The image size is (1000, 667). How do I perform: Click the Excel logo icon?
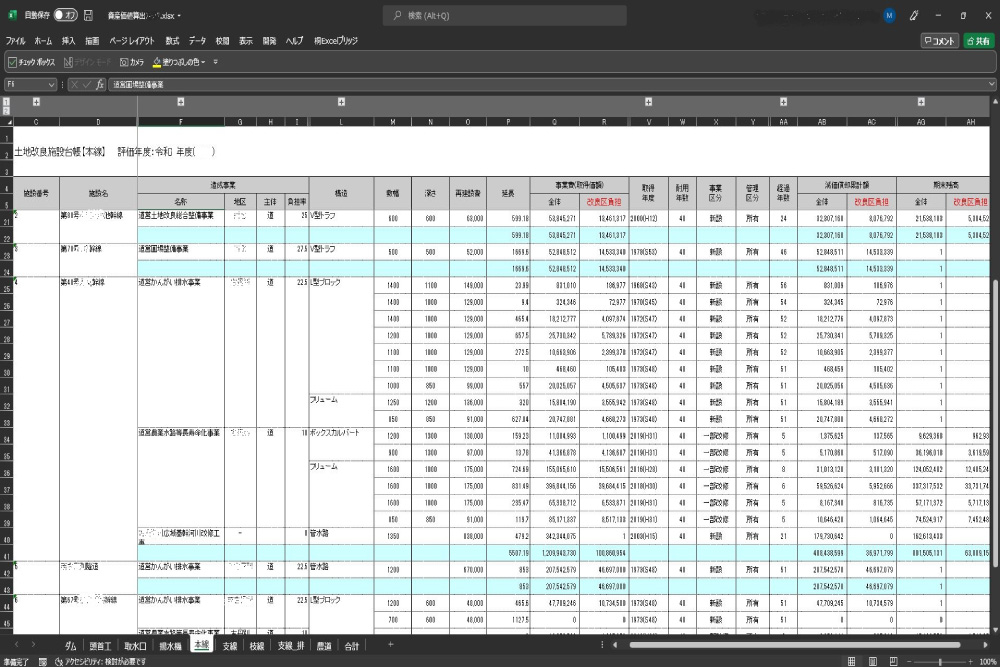tap(12, 16)
